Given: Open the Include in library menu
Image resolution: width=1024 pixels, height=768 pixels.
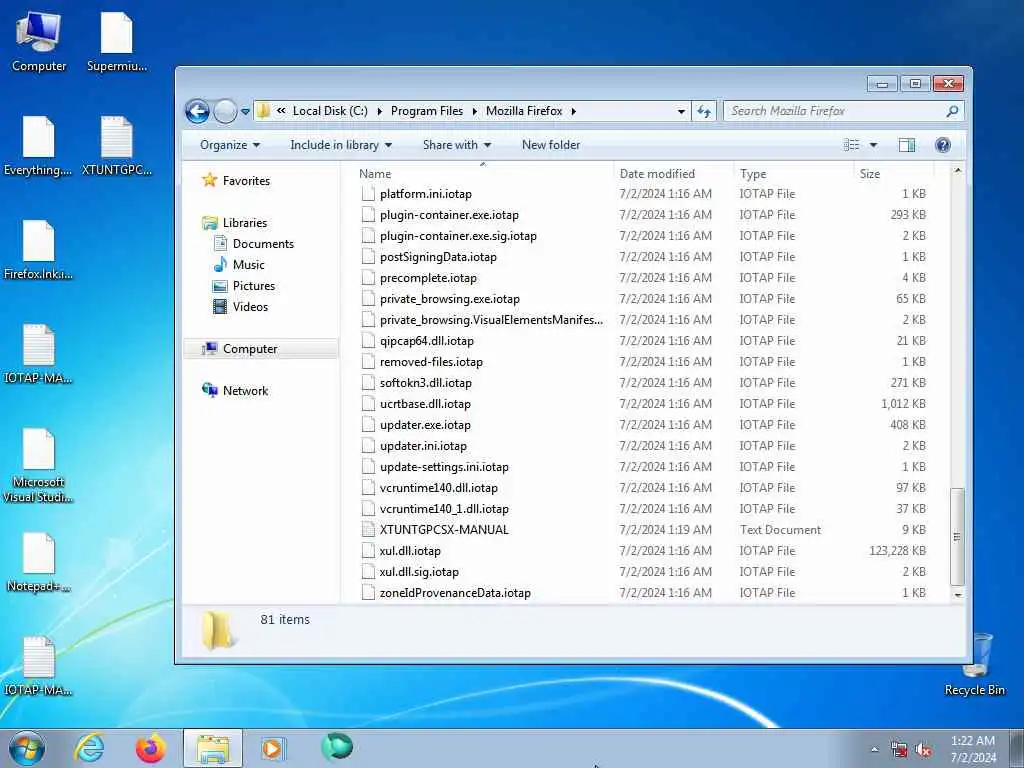Looking at the screenshot, I should pyautogui.click(x=341, y=145).
